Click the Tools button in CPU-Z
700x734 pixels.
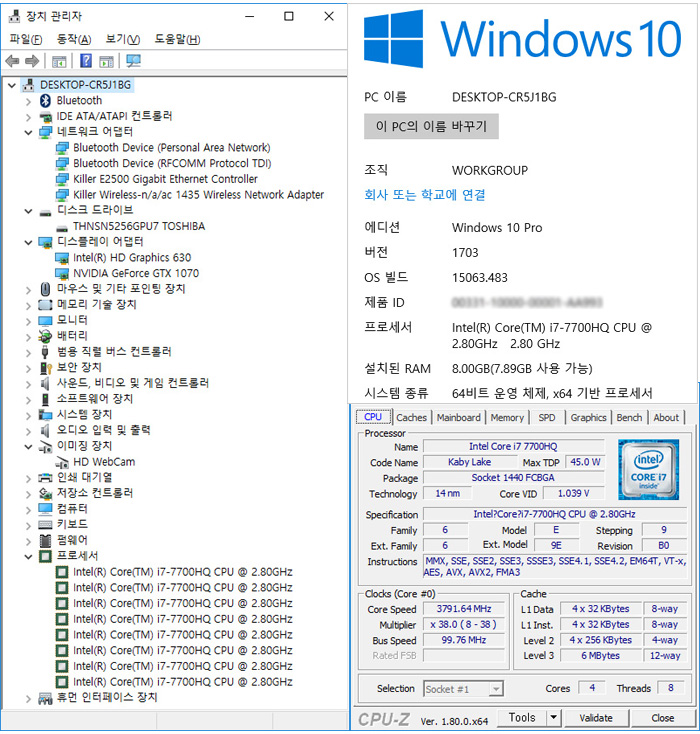(x=522, y=718)
